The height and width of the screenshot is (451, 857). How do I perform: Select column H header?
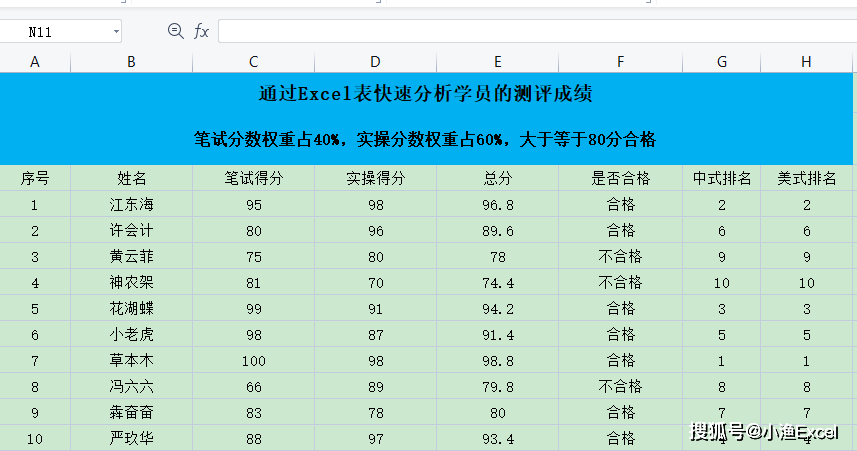(x=806, y=62)
